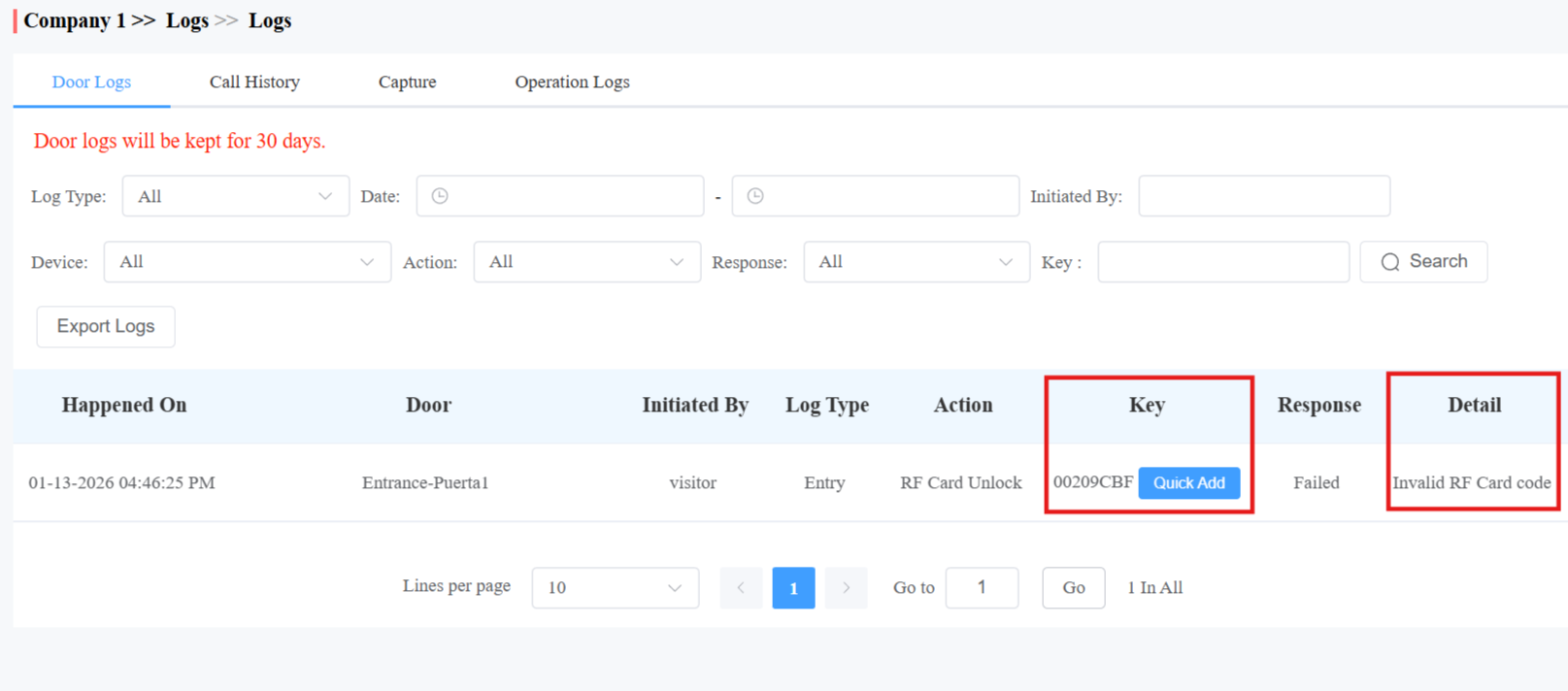Click the Key search input field
The image size is (1568, 691).
coord(1223,262)
